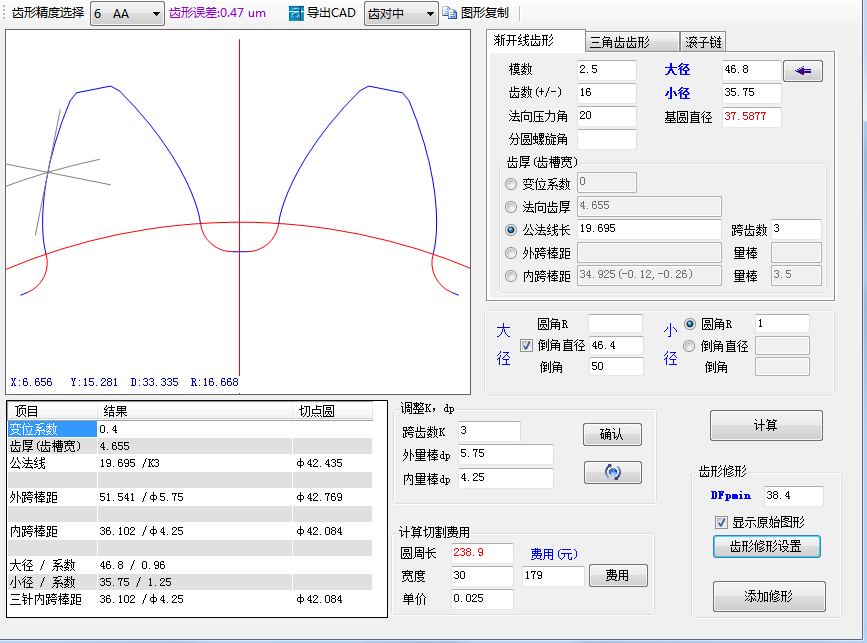The height and width of the screenshot is (643, 867).
Task: Open the 齿形精度选择 dropdown showing 6 AA
Action: tap(127, 13)
